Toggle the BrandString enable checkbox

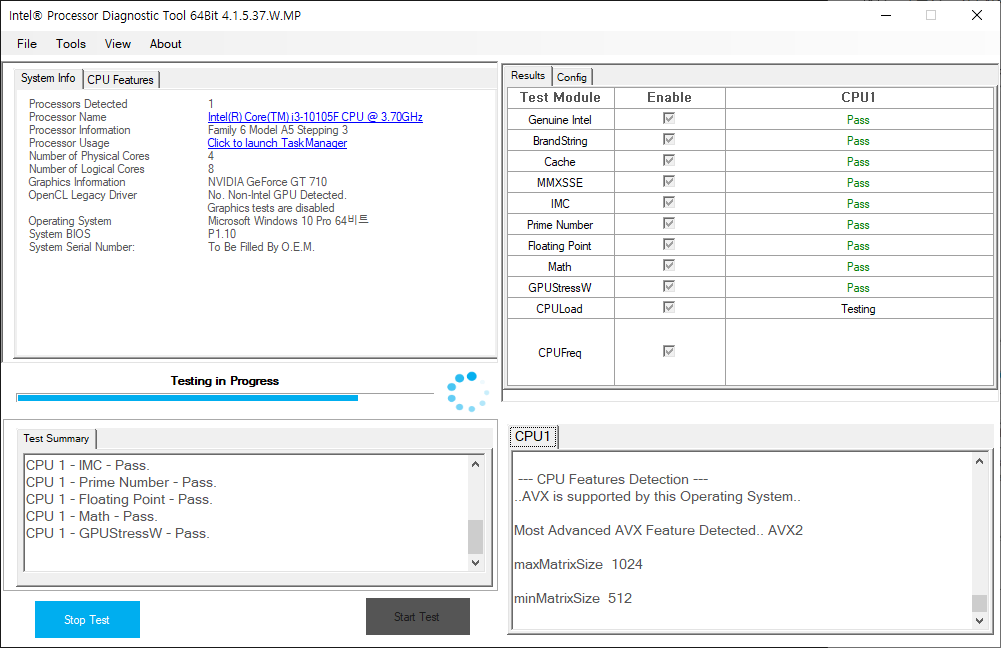pyautogui.click(x=669, y=139)
